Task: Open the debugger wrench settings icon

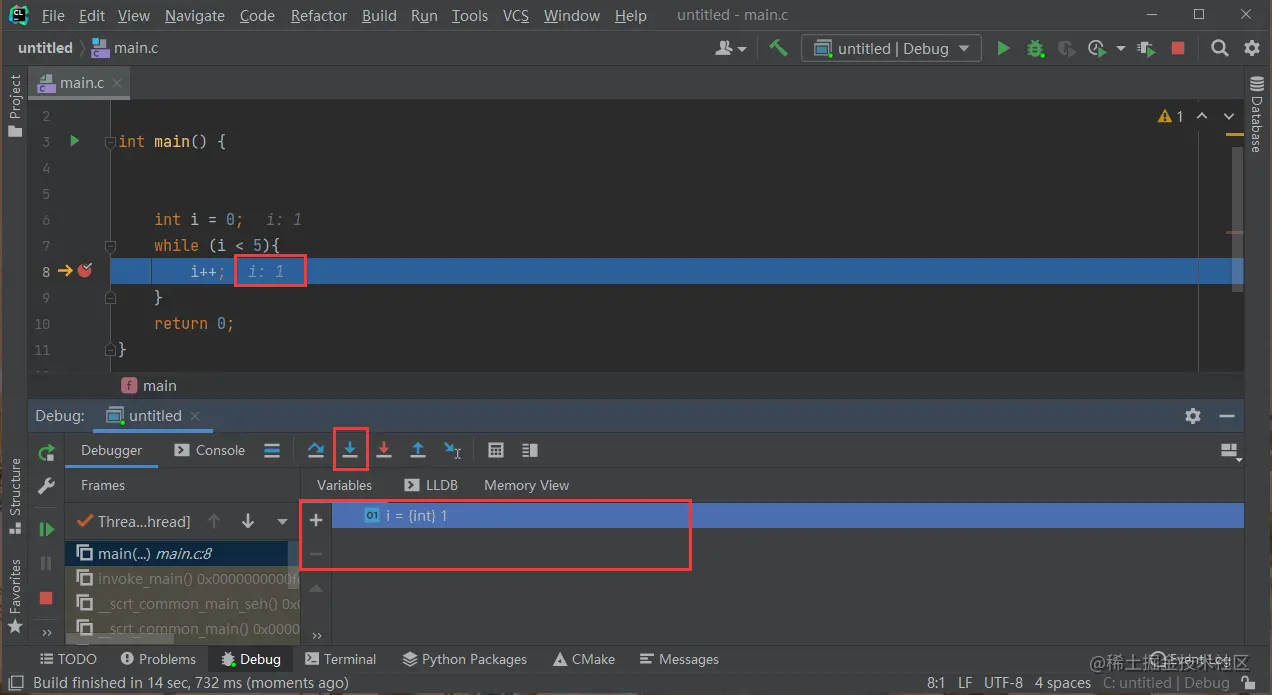Action: click(x=46, y=486)
